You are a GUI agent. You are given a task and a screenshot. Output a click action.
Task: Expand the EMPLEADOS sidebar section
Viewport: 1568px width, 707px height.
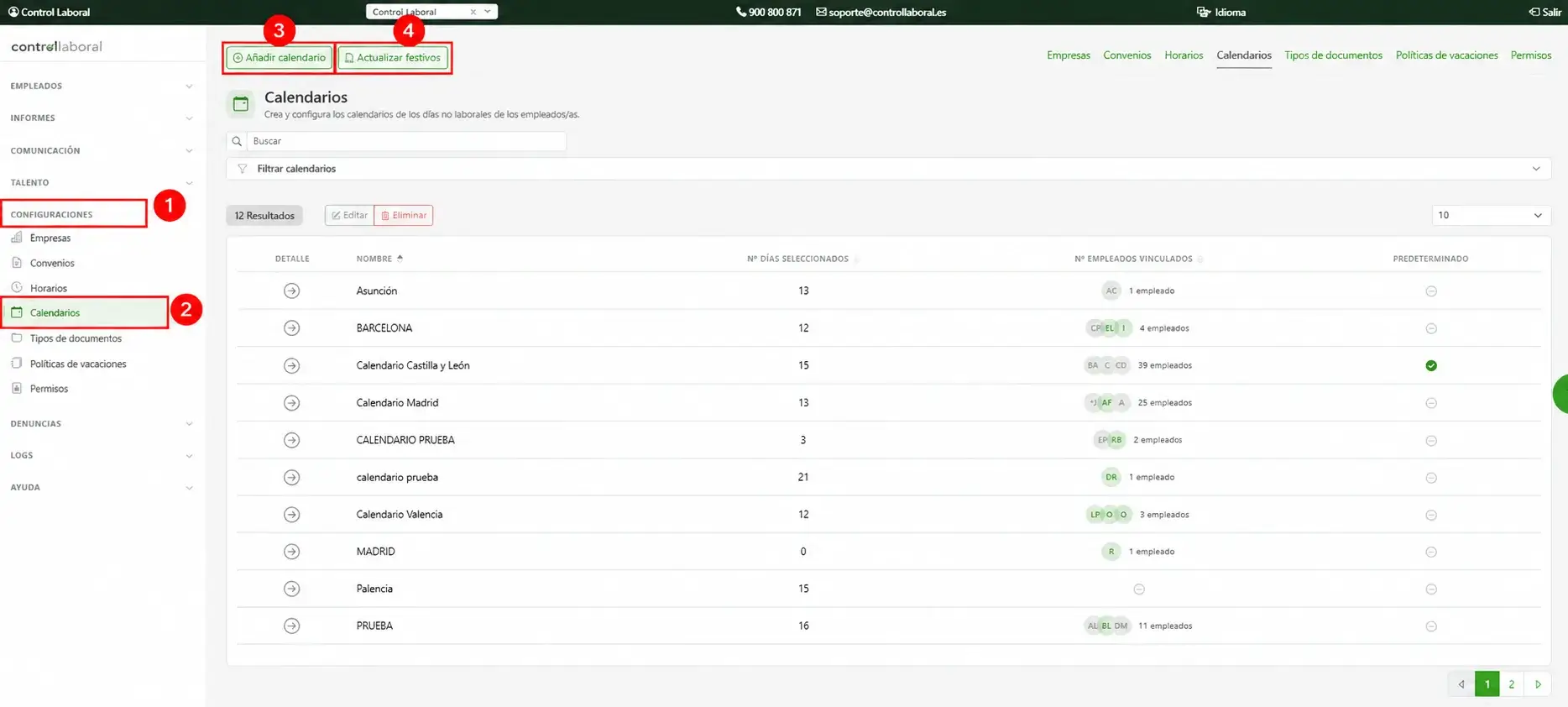tap(101, 86)
